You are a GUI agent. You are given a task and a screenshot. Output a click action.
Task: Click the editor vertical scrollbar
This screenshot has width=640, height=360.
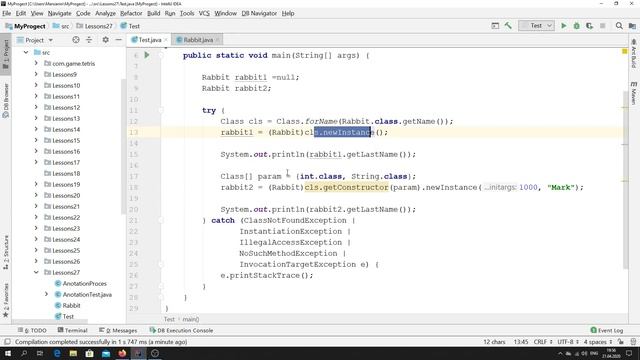(625, 180)
